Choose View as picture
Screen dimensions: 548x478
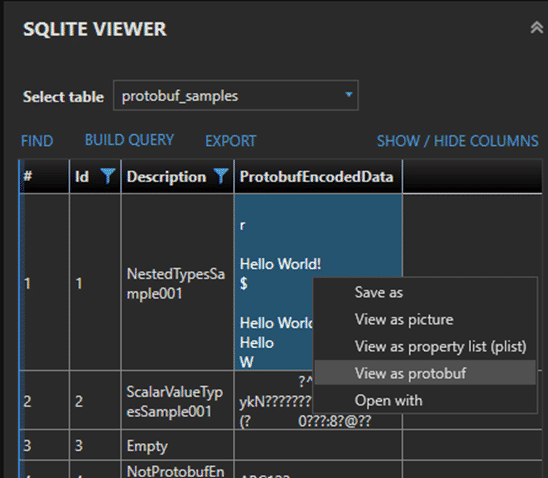click(x=425, y=319)
